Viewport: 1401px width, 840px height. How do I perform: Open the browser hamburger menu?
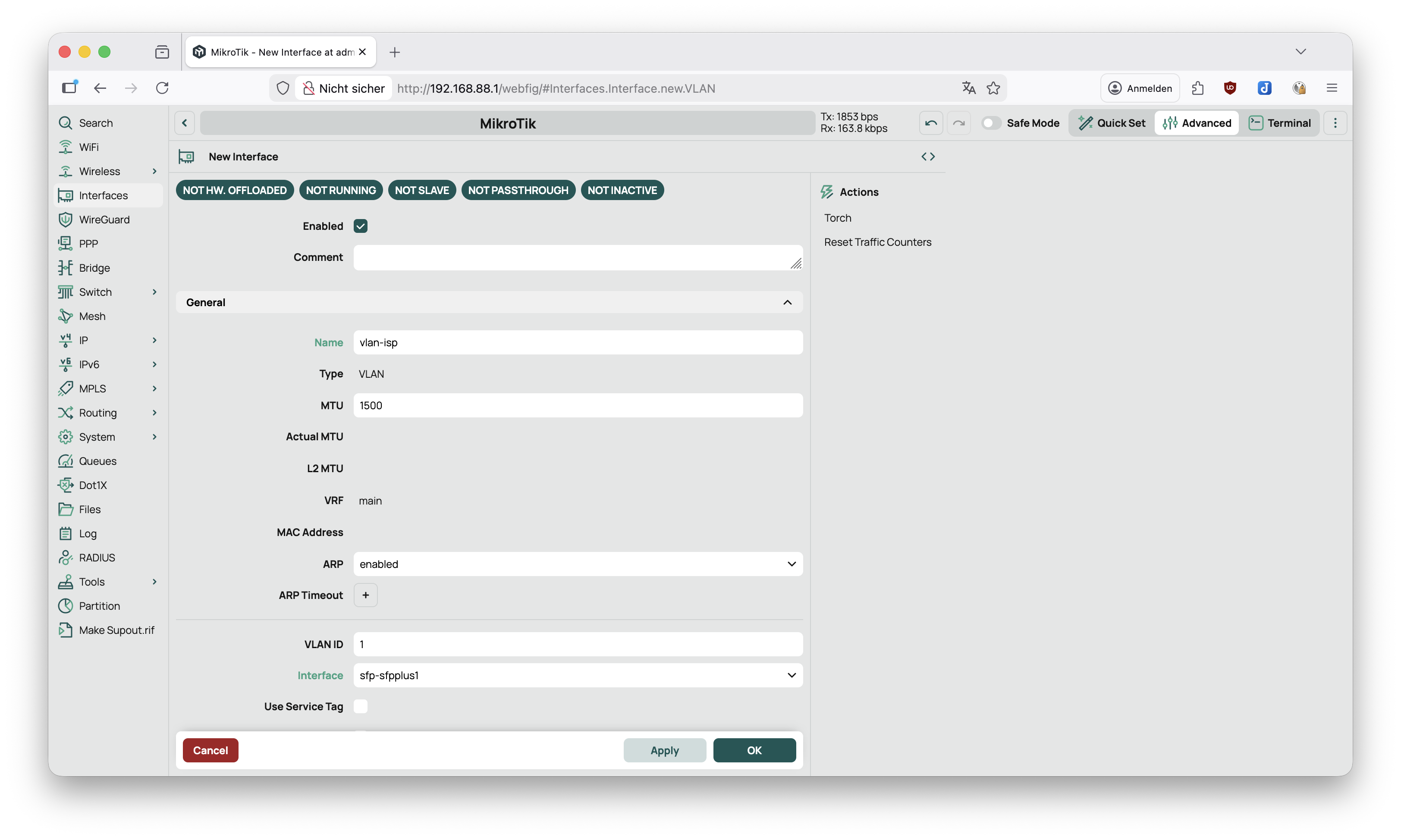click(1332, 88)
